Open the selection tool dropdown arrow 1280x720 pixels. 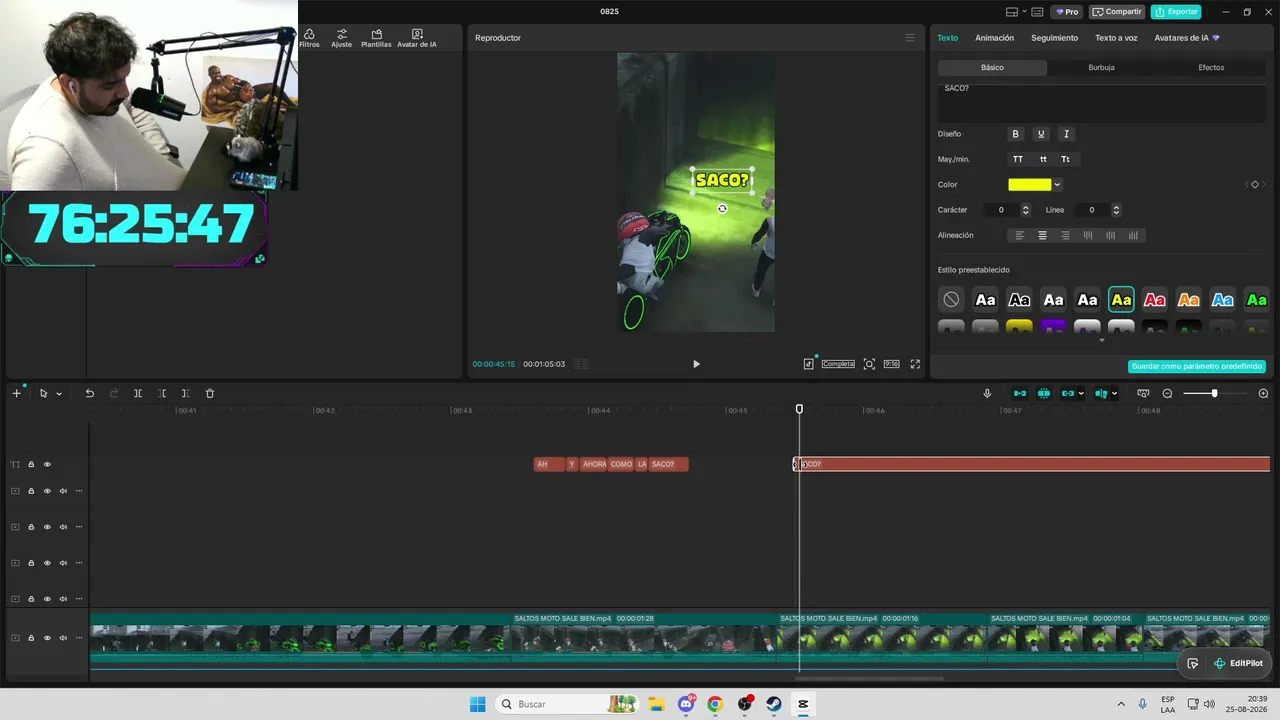59,394
